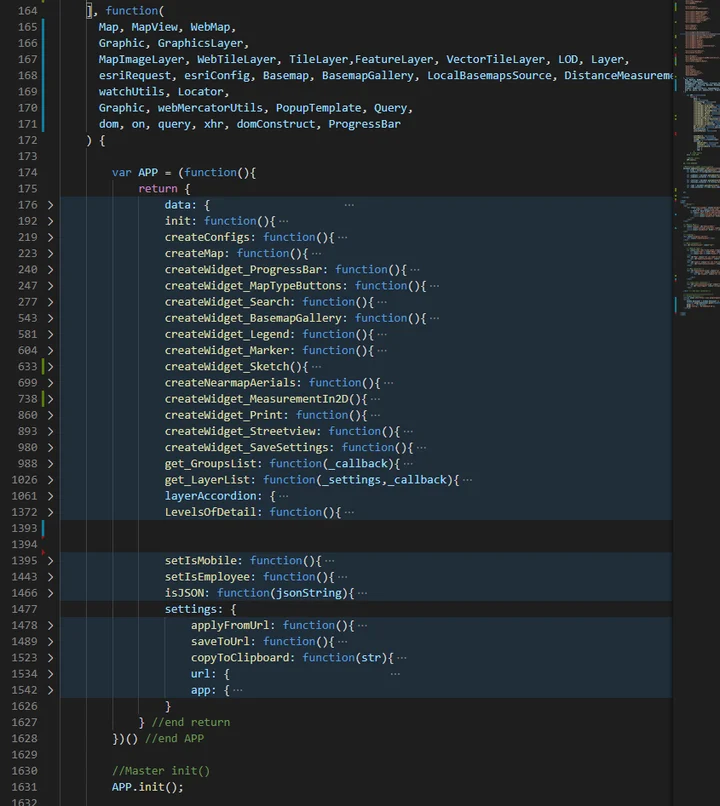
Task: Click 'APP.init();' call
Action: tap(147, 787)
